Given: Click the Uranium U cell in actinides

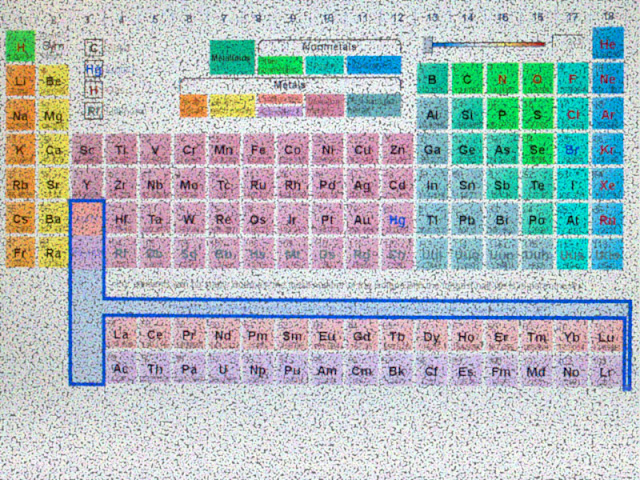Looking at the screenshot, I should click(223, 370).
